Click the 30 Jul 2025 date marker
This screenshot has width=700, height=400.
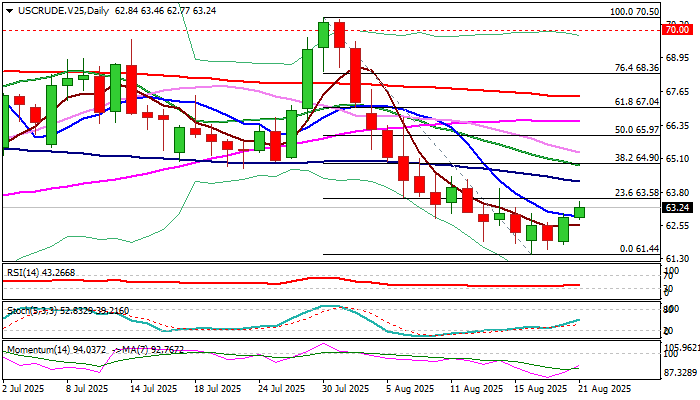coord(346,389)
